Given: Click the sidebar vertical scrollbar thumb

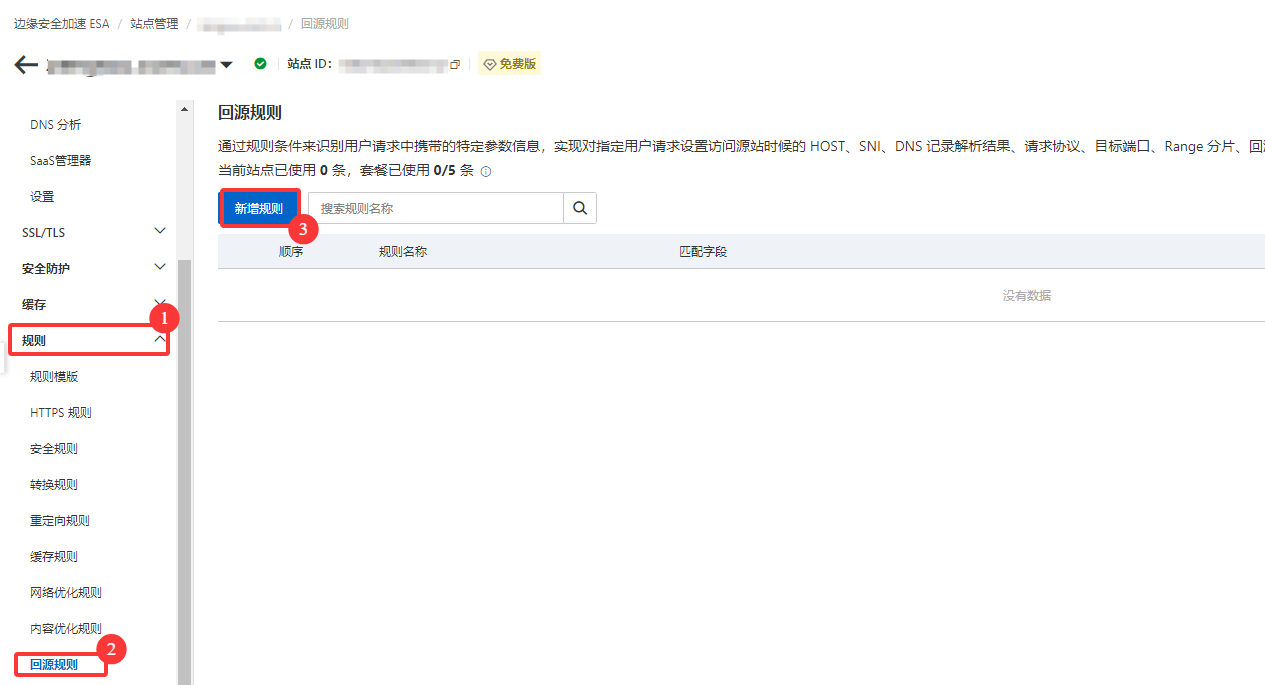Looking at the screenshot, I should [x=184, y=470].
